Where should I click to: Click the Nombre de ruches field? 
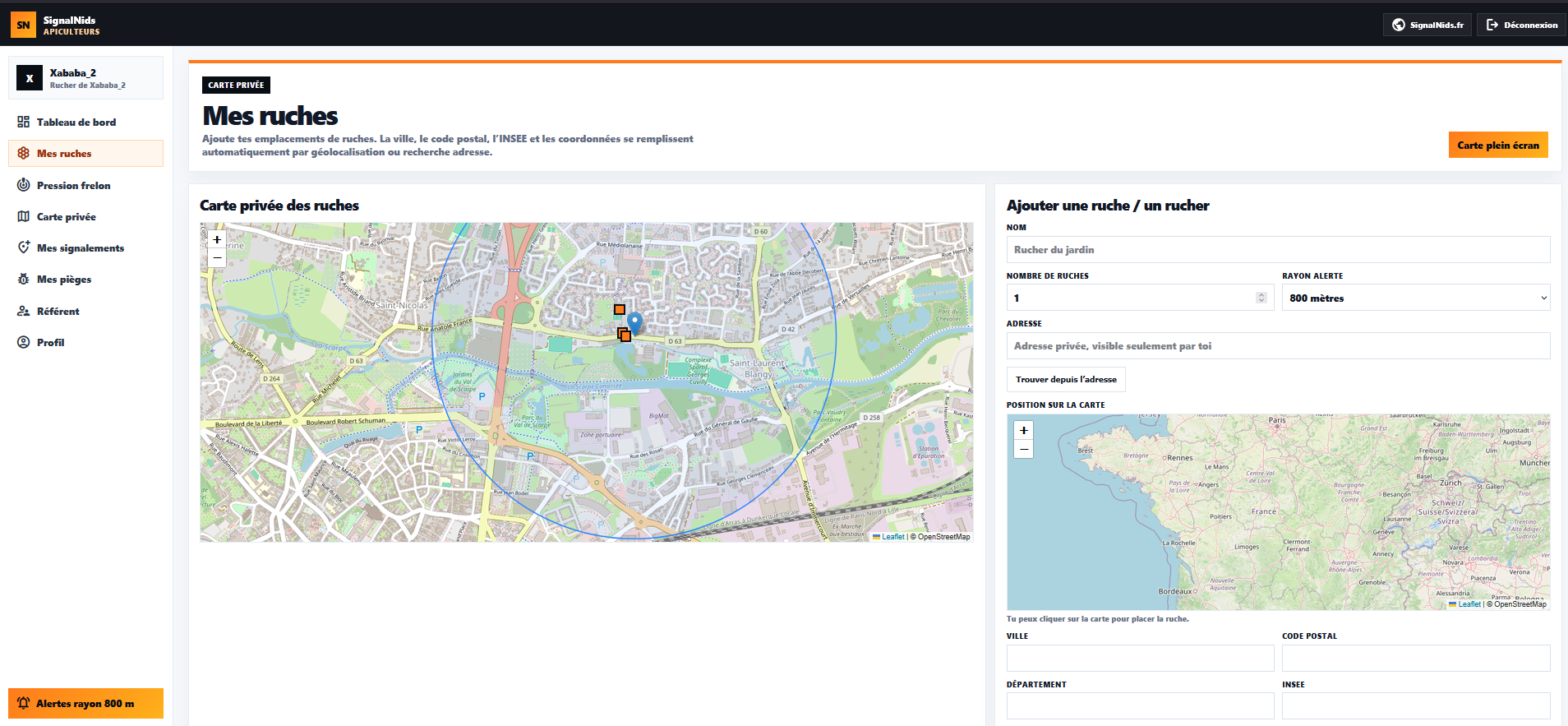tap(1139, 298)
